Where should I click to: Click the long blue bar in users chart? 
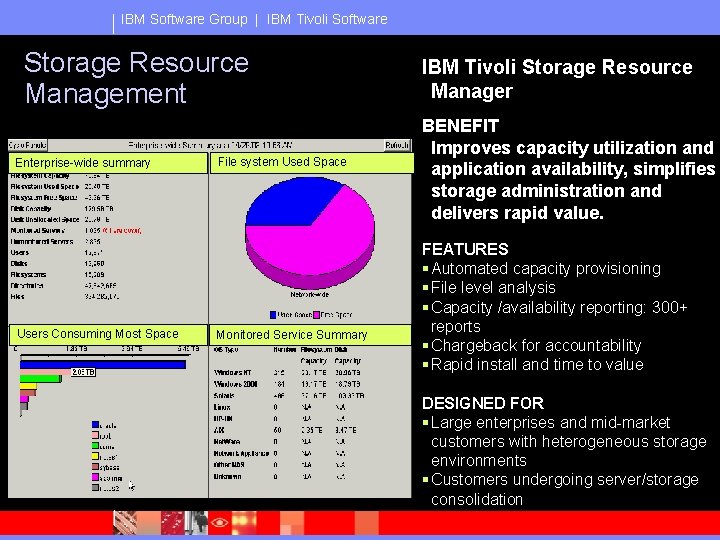point(103,365)
